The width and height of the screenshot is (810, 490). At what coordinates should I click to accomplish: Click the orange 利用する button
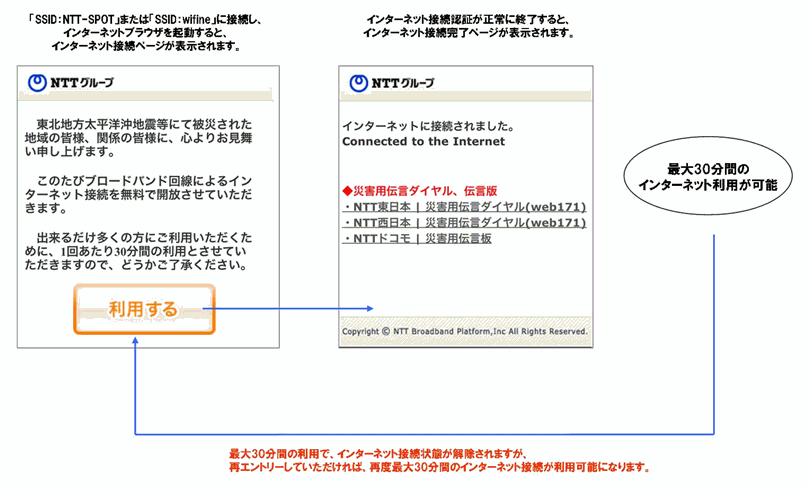tap(144, 309)
